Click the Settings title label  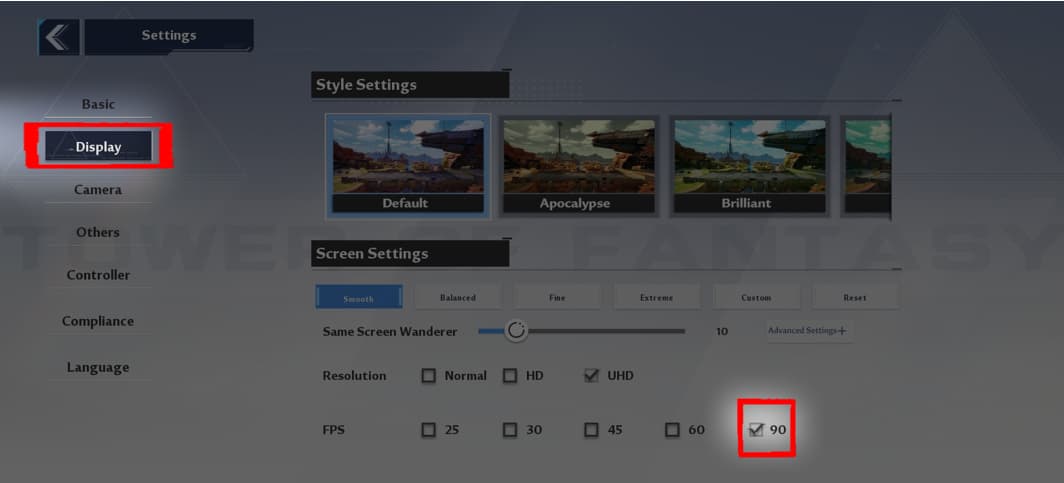point(169,35)
